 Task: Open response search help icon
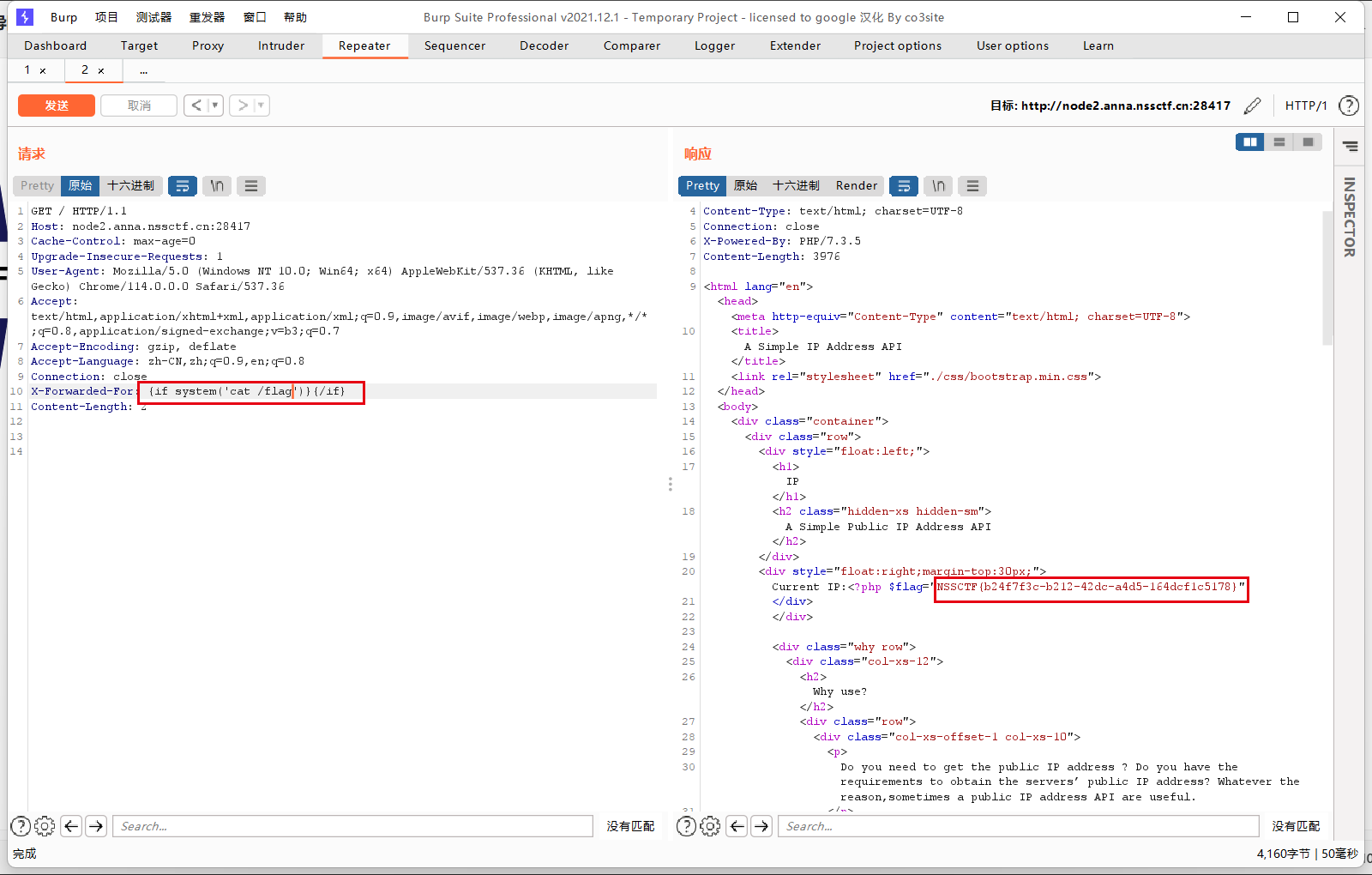(x=686, y=826)
